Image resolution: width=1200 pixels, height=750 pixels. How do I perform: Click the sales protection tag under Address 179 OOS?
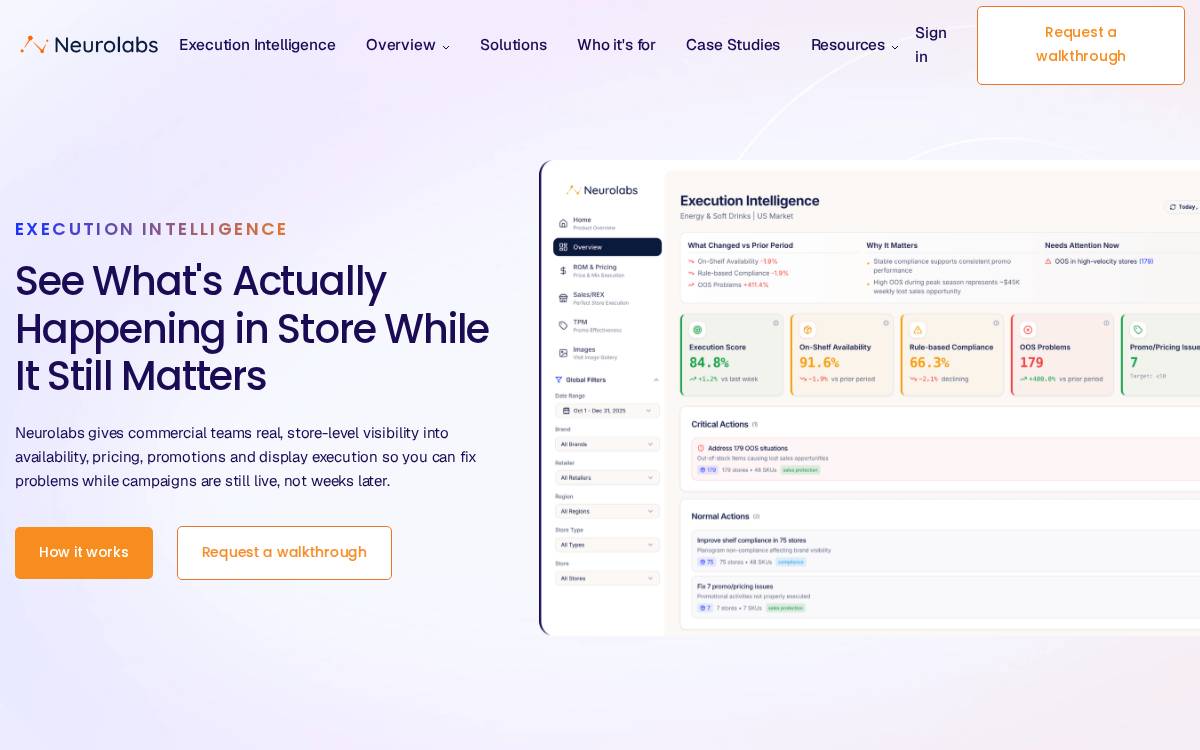coord(800,470)
